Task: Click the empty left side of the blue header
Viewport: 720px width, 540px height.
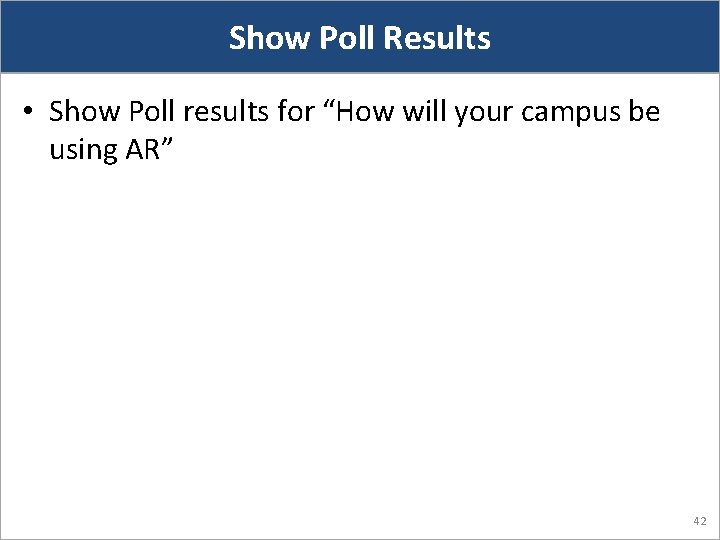Action: click(x=100, y=38)
